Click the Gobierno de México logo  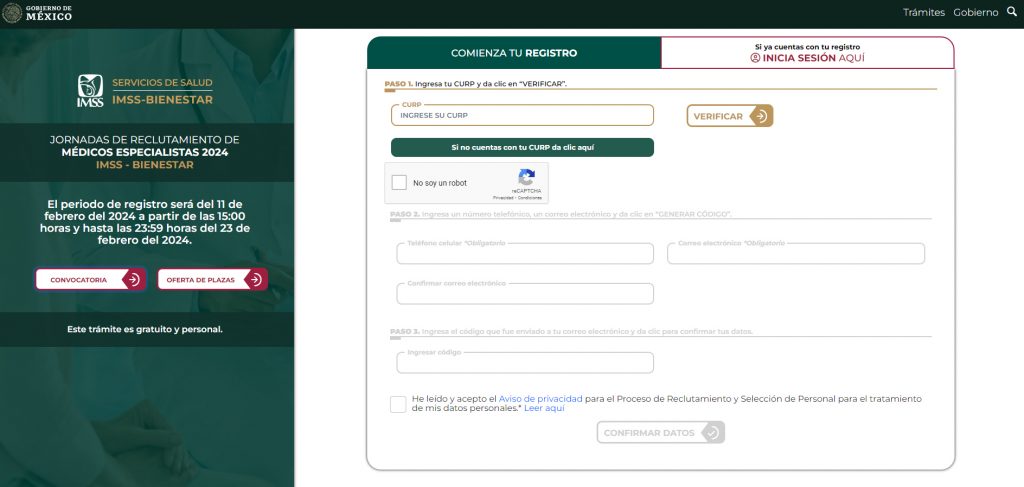pos(37,13)
